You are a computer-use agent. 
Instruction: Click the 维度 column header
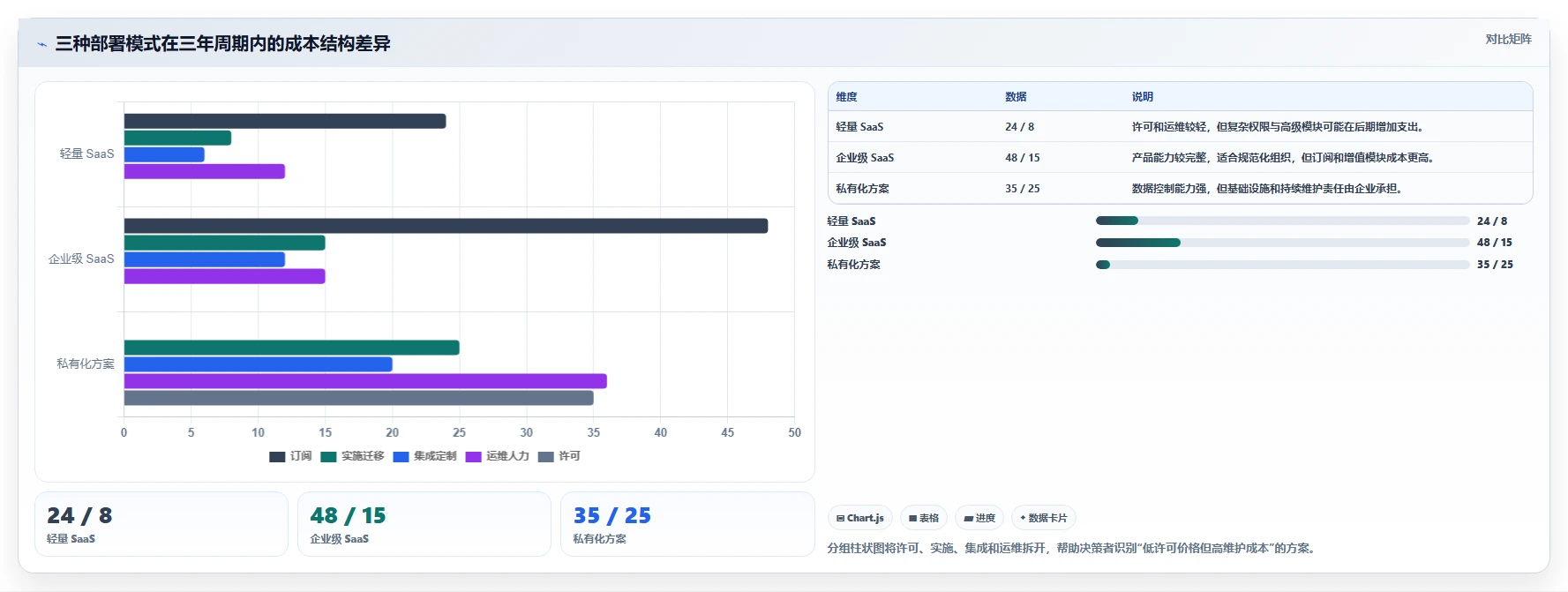coord(846,97)
